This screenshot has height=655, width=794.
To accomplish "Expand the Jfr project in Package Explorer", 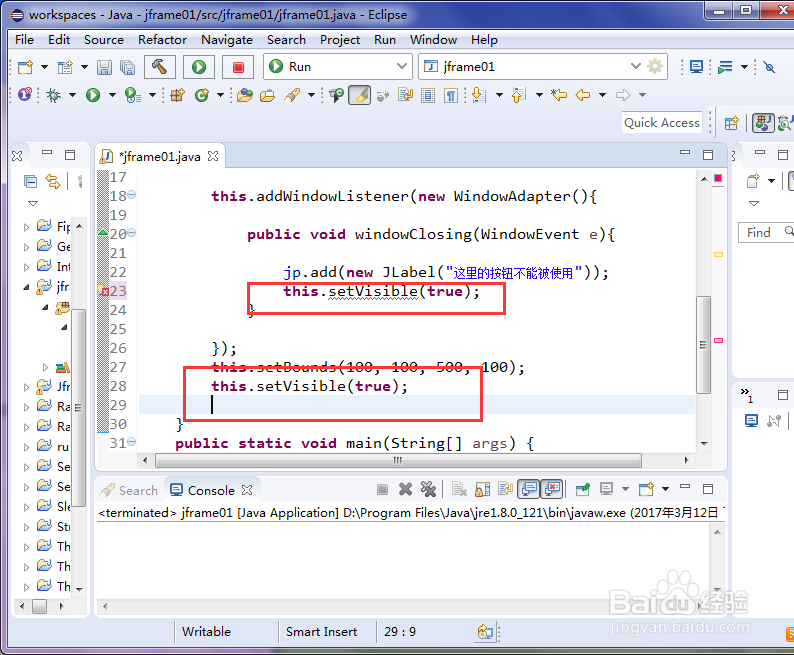I will 26,387.
